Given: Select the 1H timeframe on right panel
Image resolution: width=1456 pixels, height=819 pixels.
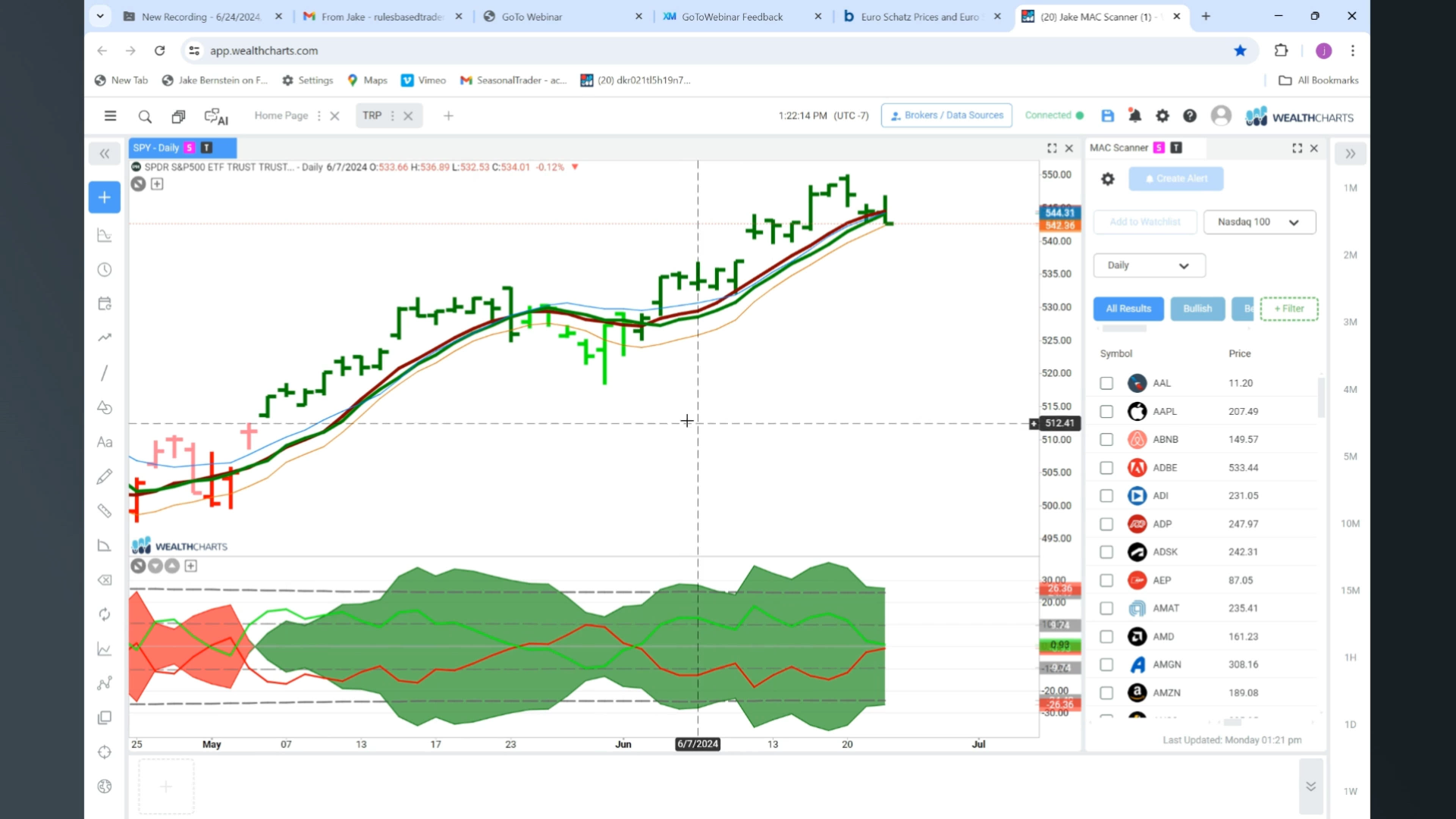Looking at the screenshot, I should 1351,658.
